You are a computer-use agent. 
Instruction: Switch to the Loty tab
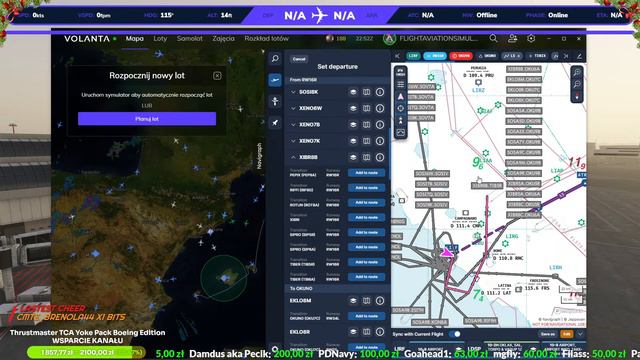pos(160,38)
